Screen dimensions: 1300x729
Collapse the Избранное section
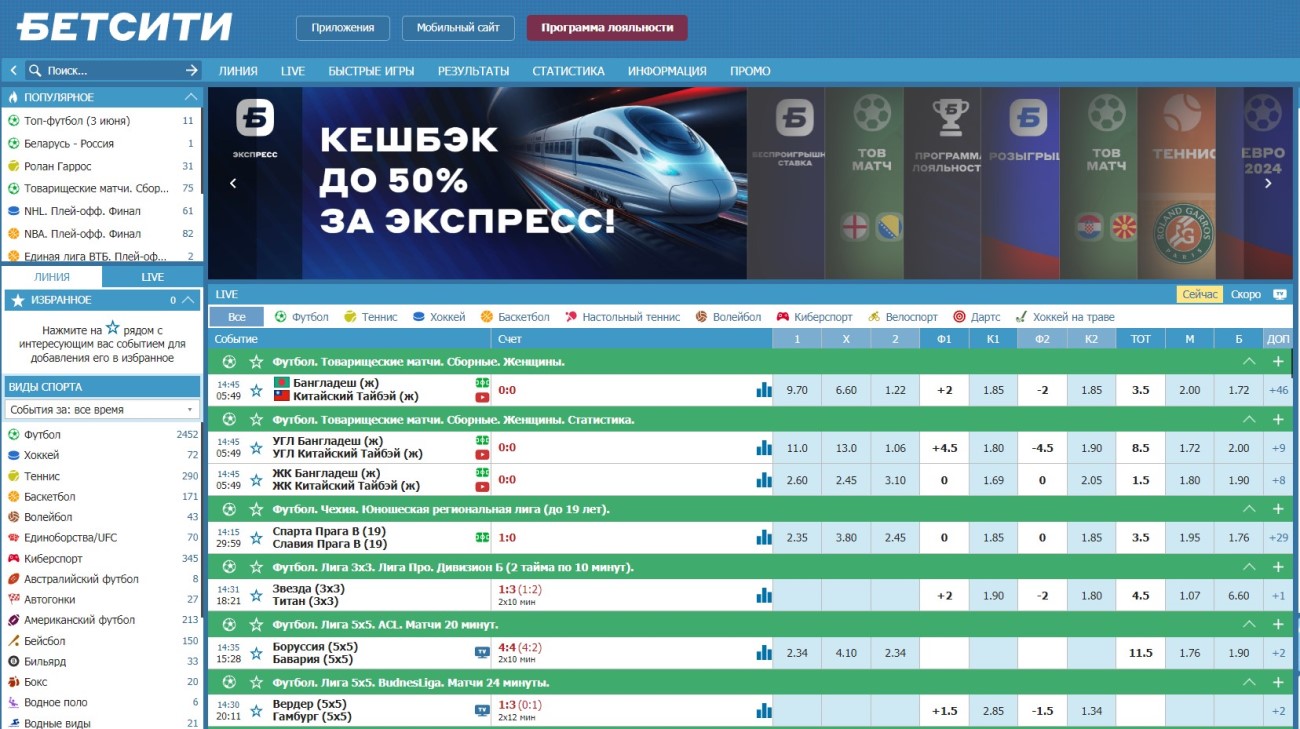coord(190,300)
